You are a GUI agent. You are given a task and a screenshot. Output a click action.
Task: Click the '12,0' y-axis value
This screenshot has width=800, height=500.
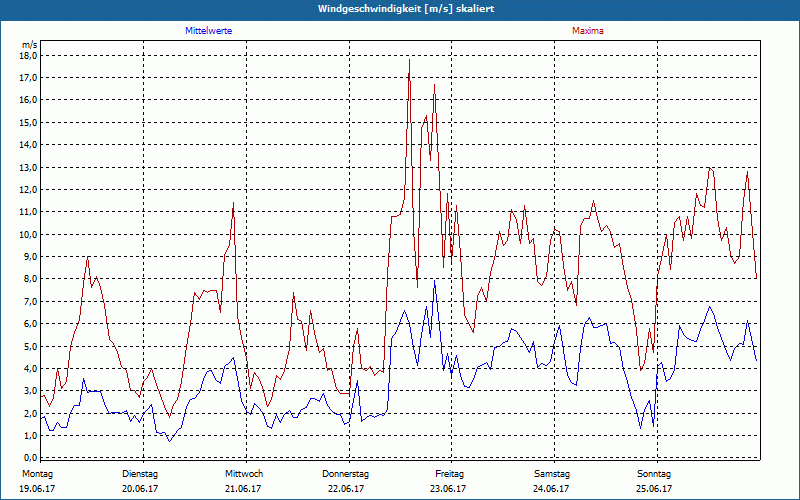click(29, 190)
